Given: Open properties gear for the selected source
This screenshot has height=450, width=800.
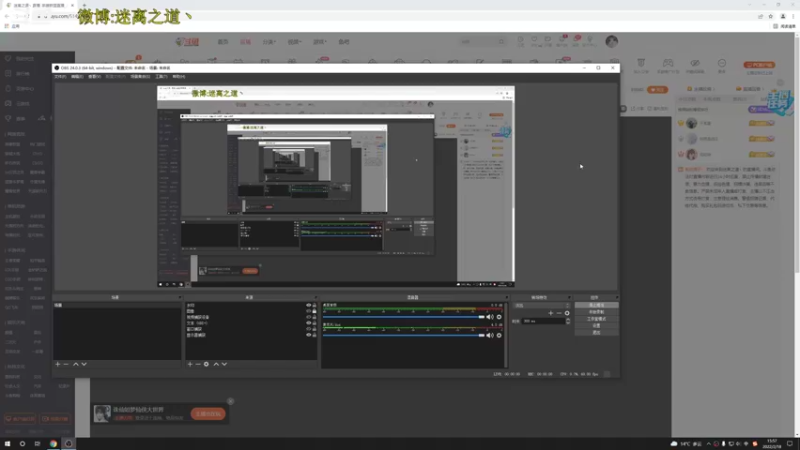Looking at the screenshot, I should pos(206,364).
